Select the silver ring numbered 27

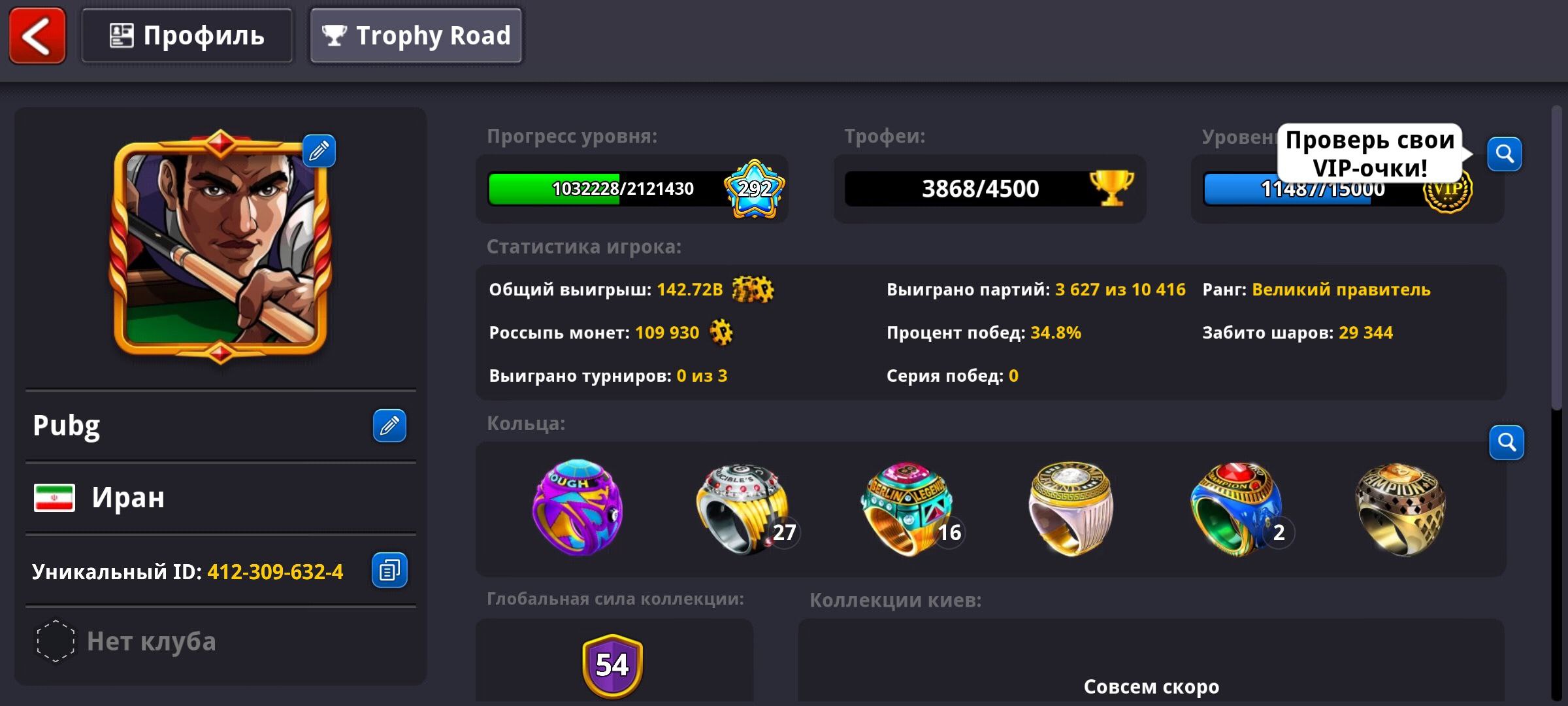743,509
